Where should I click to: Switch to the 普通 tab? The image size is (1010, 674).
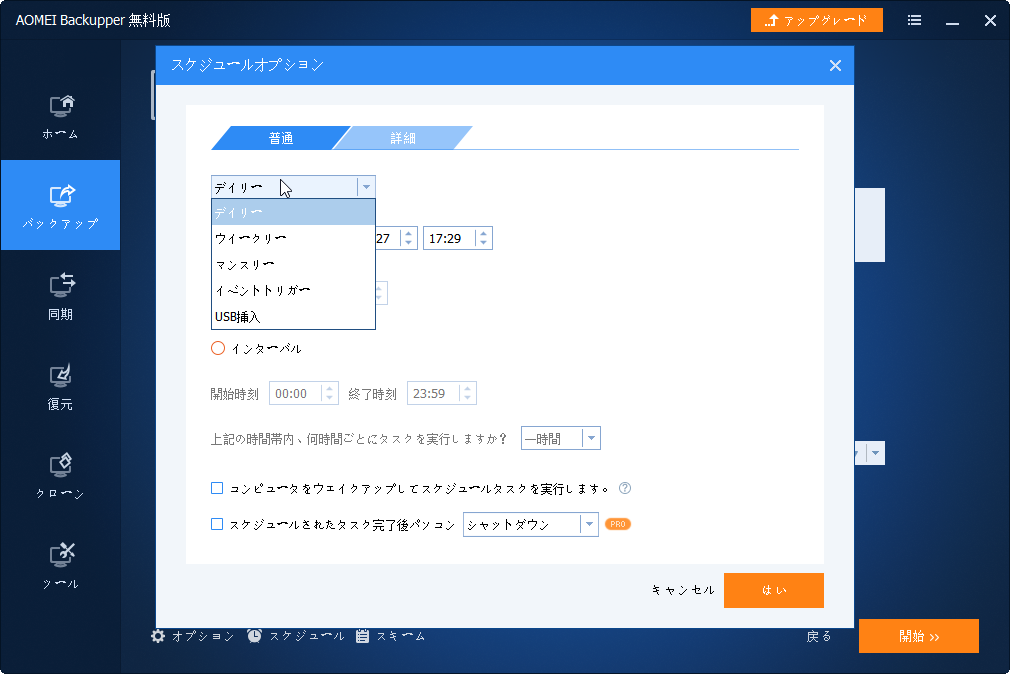(281, 138)
